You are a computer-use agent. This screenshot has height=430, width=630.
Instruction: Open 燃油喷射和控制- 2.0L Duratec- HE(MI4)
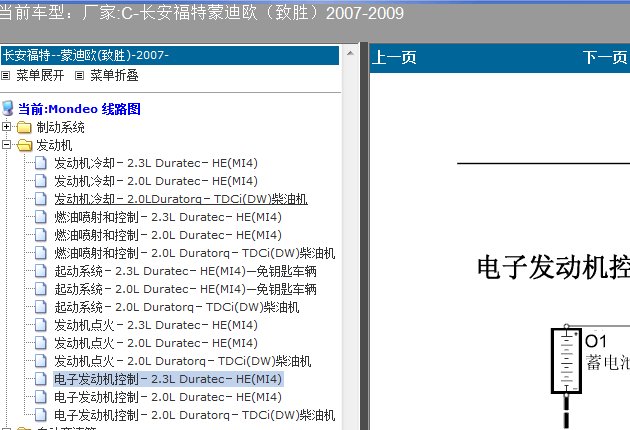coord(168,235)
